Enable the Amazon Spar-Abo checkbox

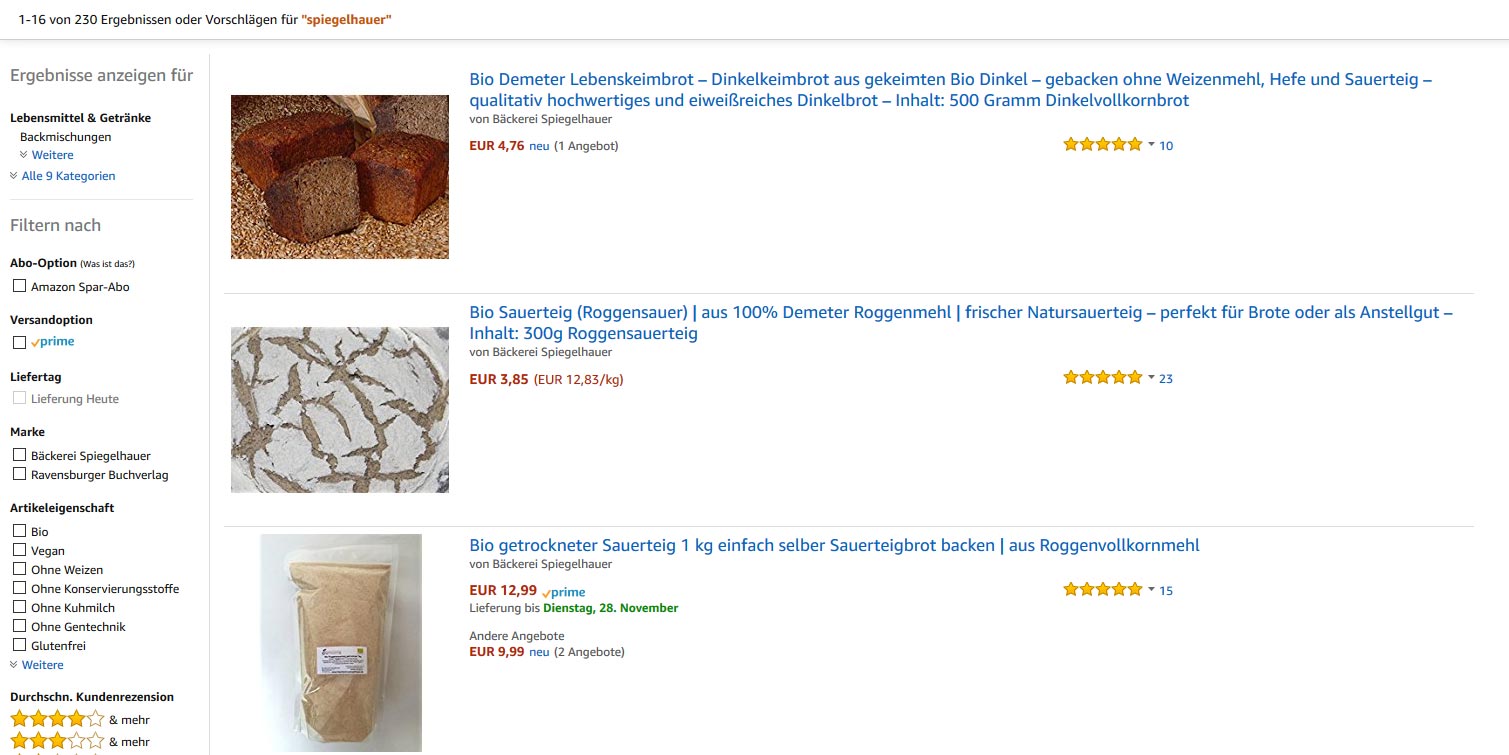click(19, 286)
